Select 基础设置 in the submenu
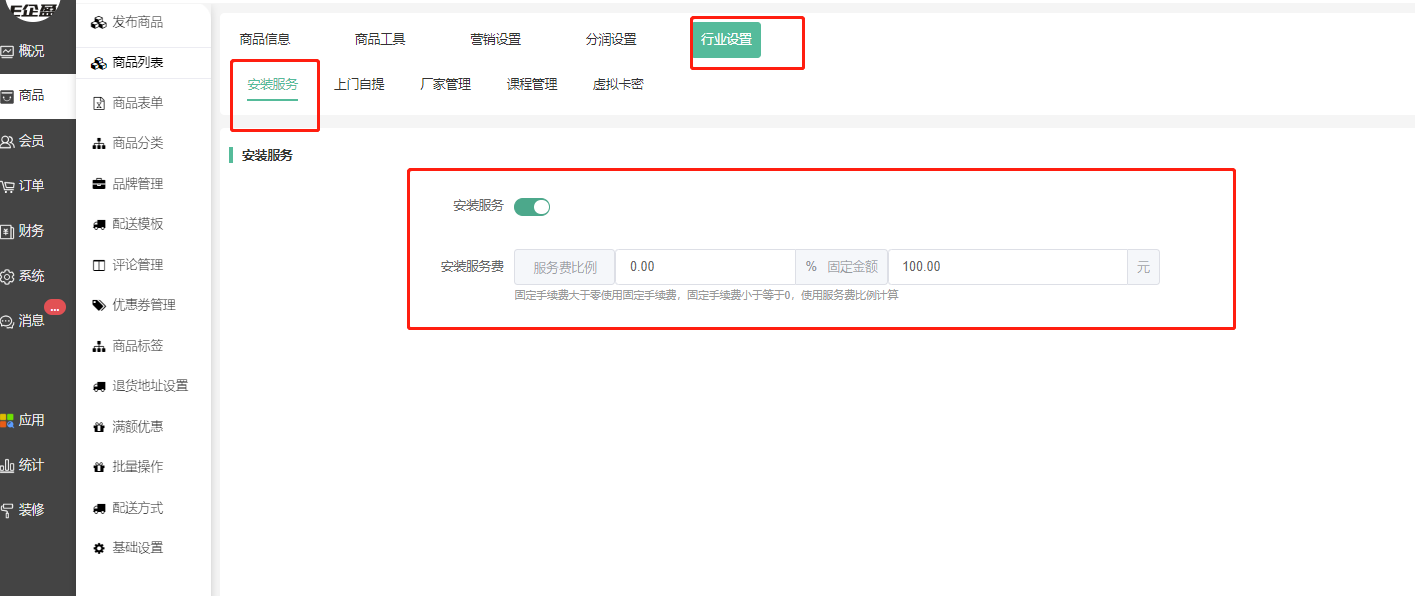1415x596 pixels. (x=137, y=548)
